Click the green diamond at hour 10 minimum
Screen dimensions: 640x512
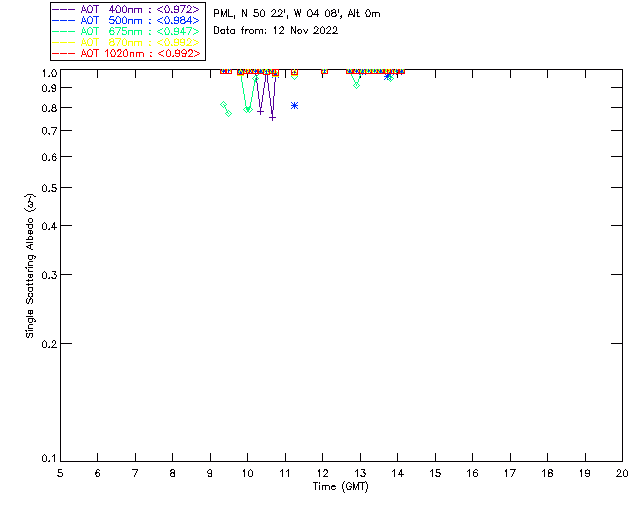247,109
